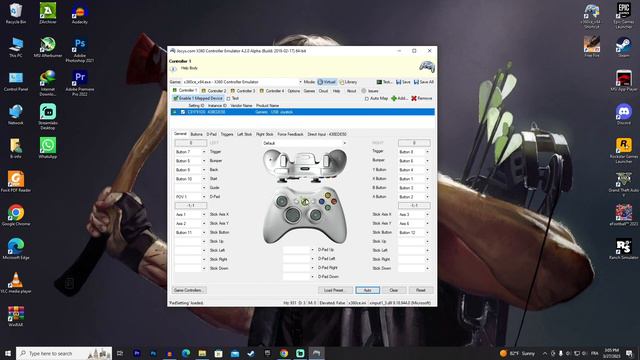This screenshot has height=360, width=640.
Task: Open Google Chrome from taskbar
Action: pyautogui.click(x=284, y=353)
